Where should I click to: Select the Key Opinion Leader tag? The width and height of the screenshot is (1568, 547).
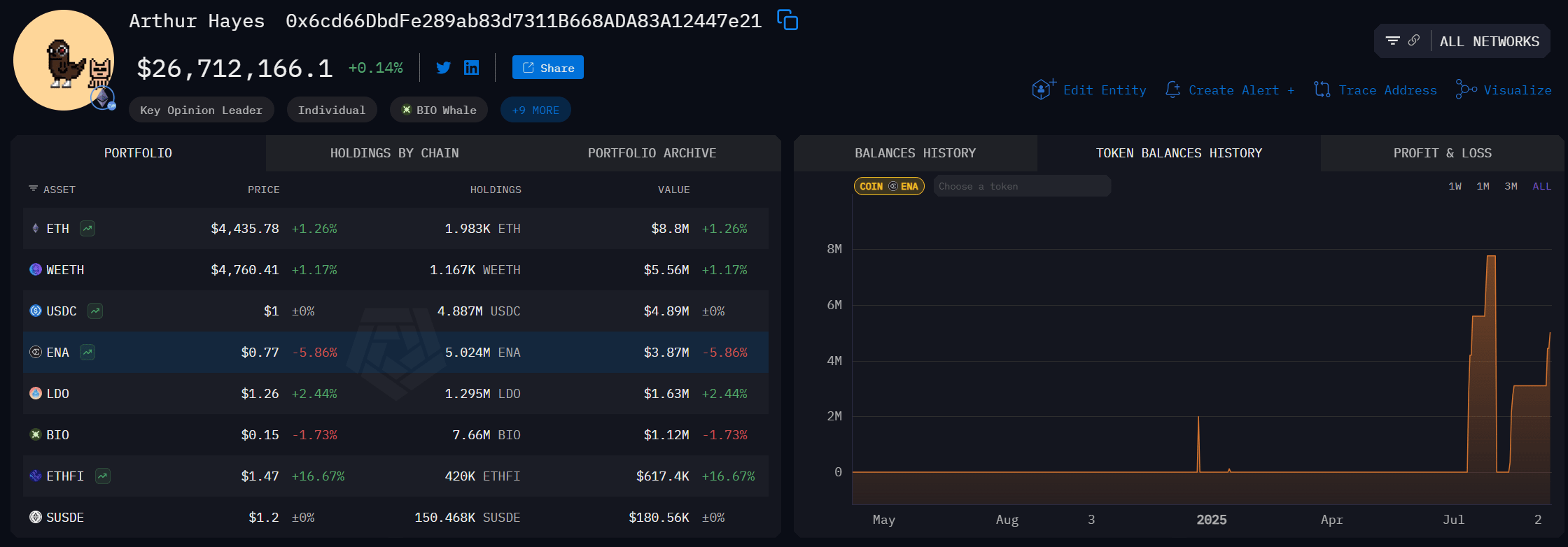[202, 110]
